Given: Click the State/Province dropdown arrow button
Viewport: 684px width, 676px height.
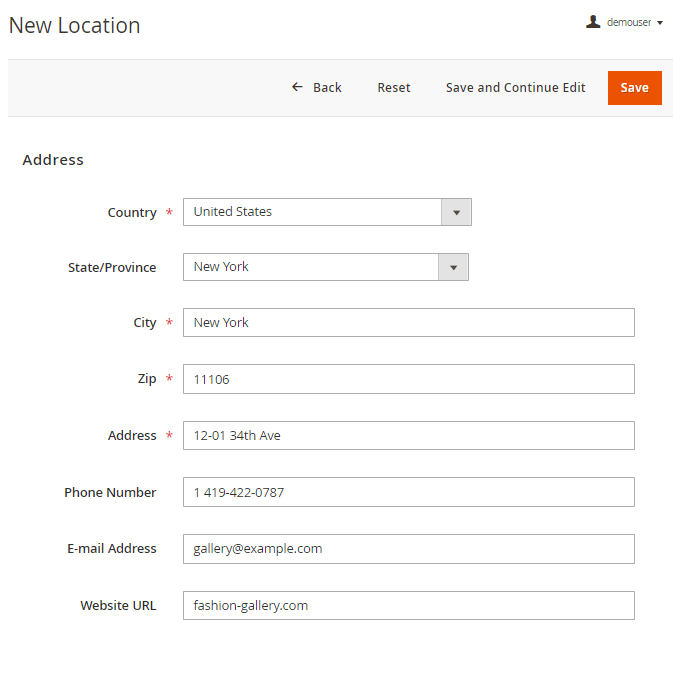Looking at the screenshot, I should tap(453, 267).
